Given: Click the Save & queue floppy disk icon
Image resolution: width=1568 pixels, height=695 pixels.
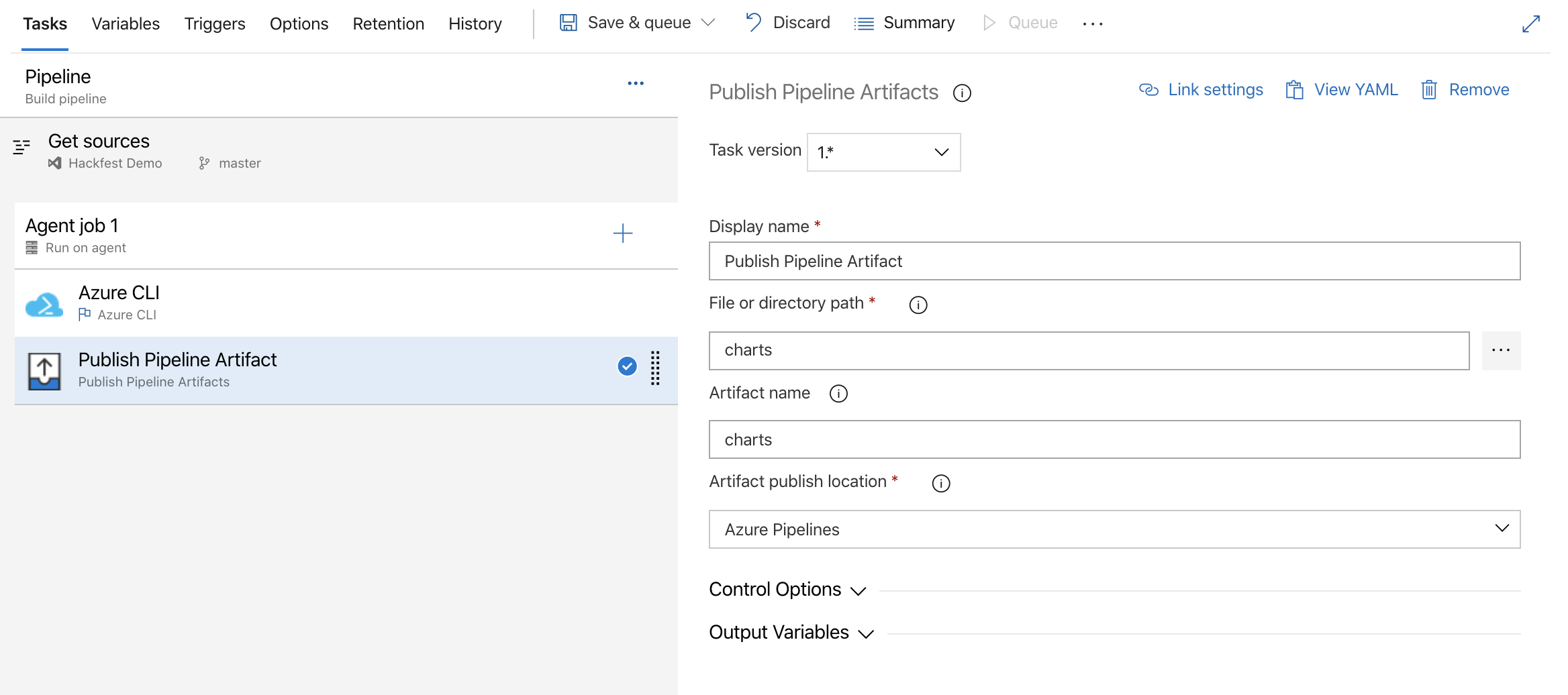Looking at the screenshot, I should 569,23.
